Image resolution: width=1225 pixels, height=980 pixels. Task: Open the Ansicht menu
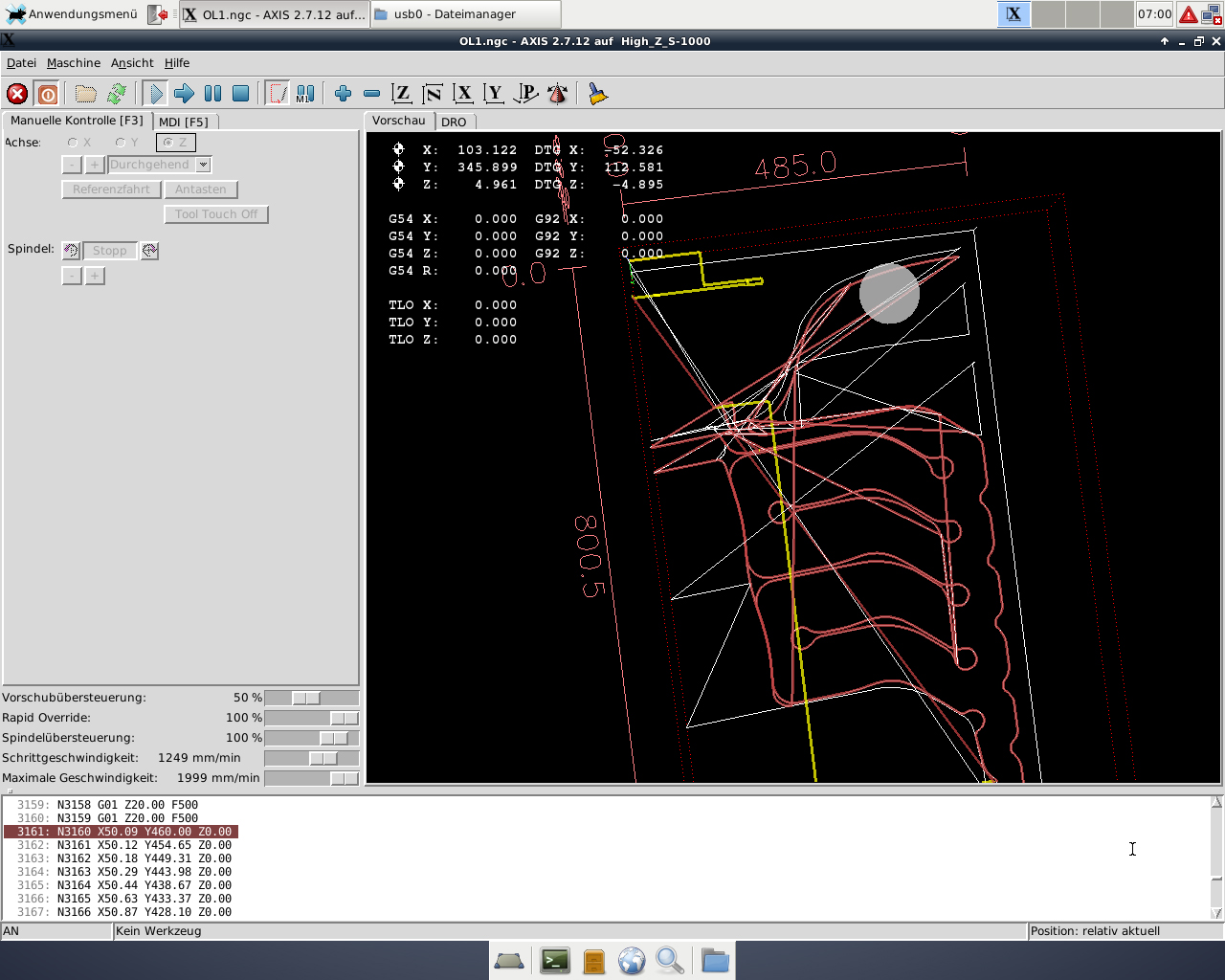(132, 63)
